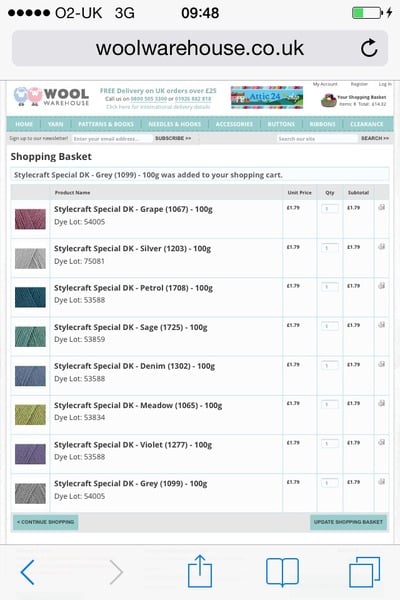Image resolution: width=400 pixels, height=600 pixels.
Task: Open the Clearance menu tab
Action: click(x=366, y=124)
